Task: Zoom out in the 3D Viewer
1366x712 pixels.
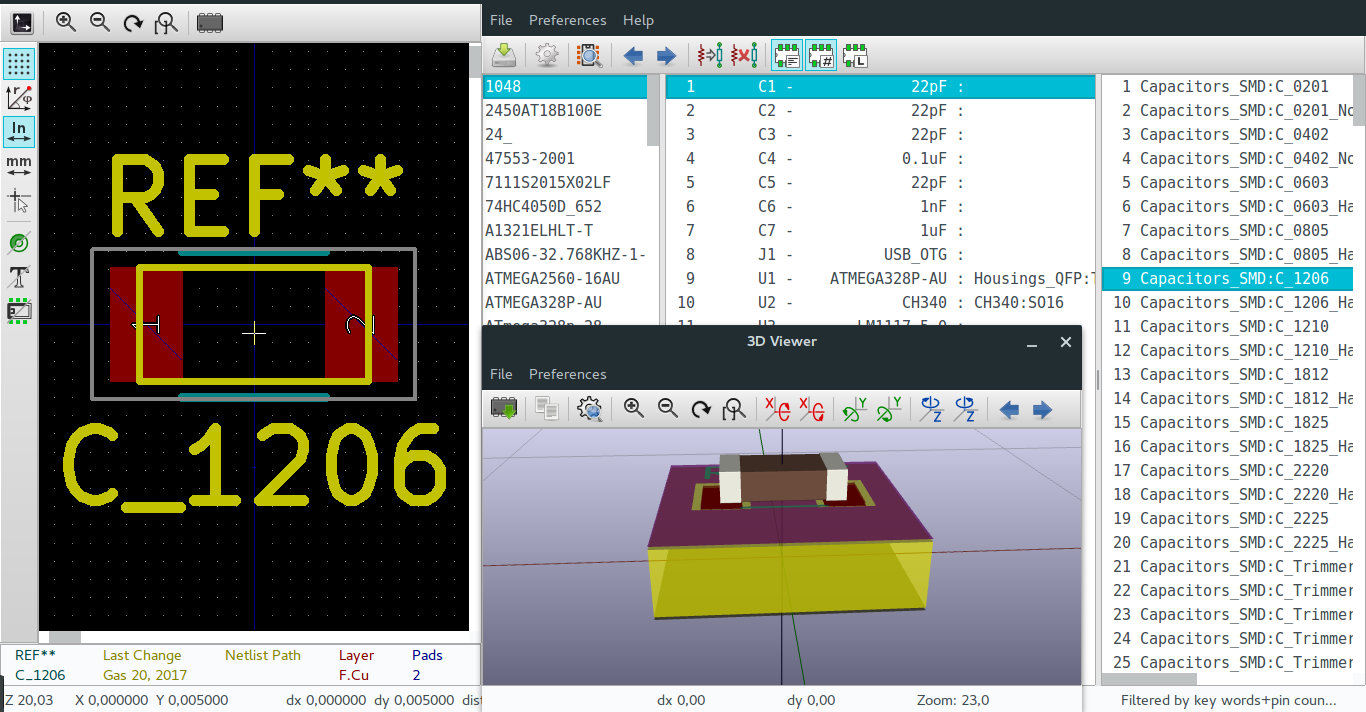Action: point(667,408)
